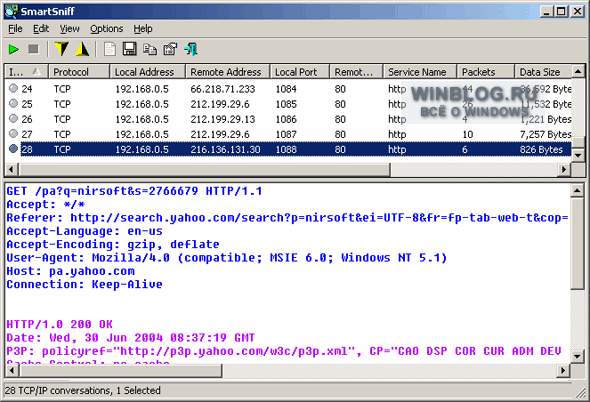Click the Accept-Language: en-us line
Screen dimensions: 590x402
84,231
